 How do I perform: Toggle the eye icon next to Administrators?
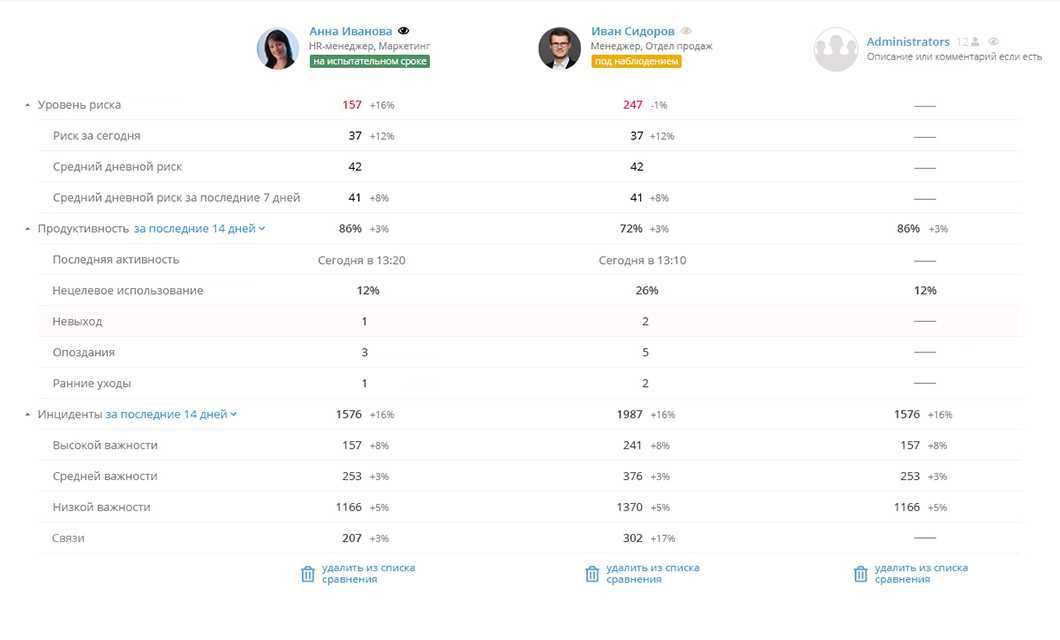tap(993, 42)
